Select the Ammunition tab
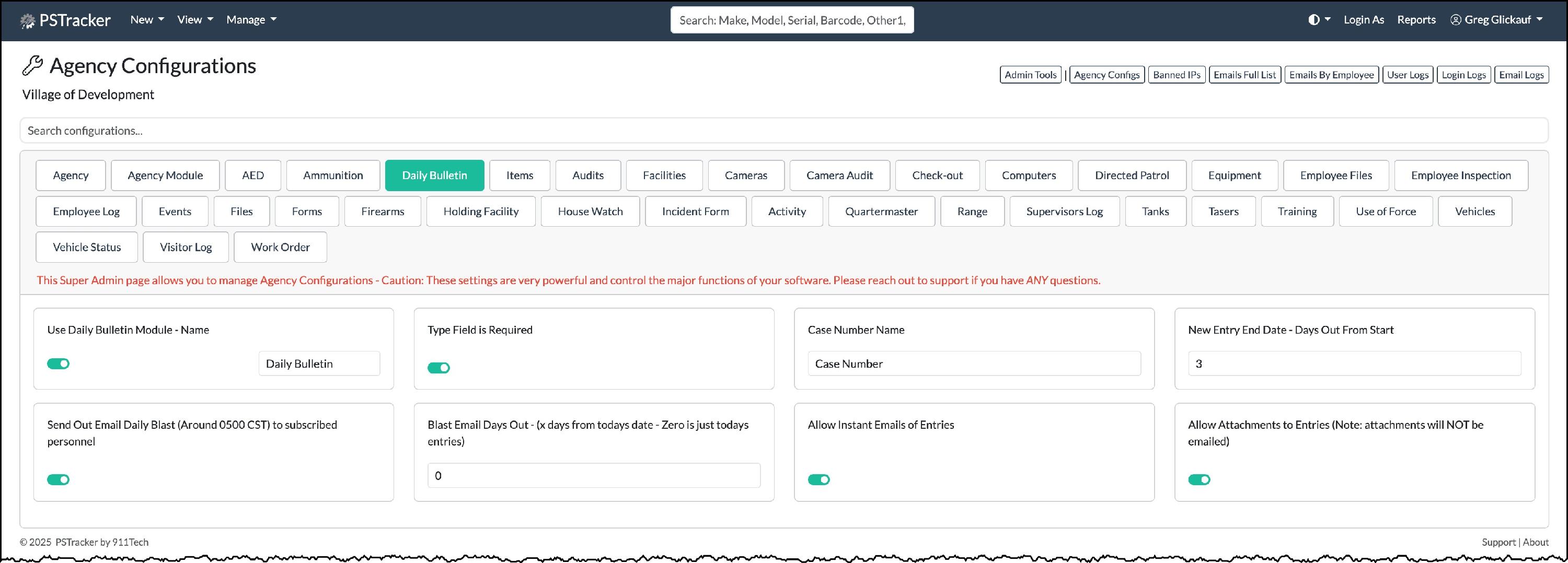This screenshot has height=563, width=1568. (x=333, y=175)
